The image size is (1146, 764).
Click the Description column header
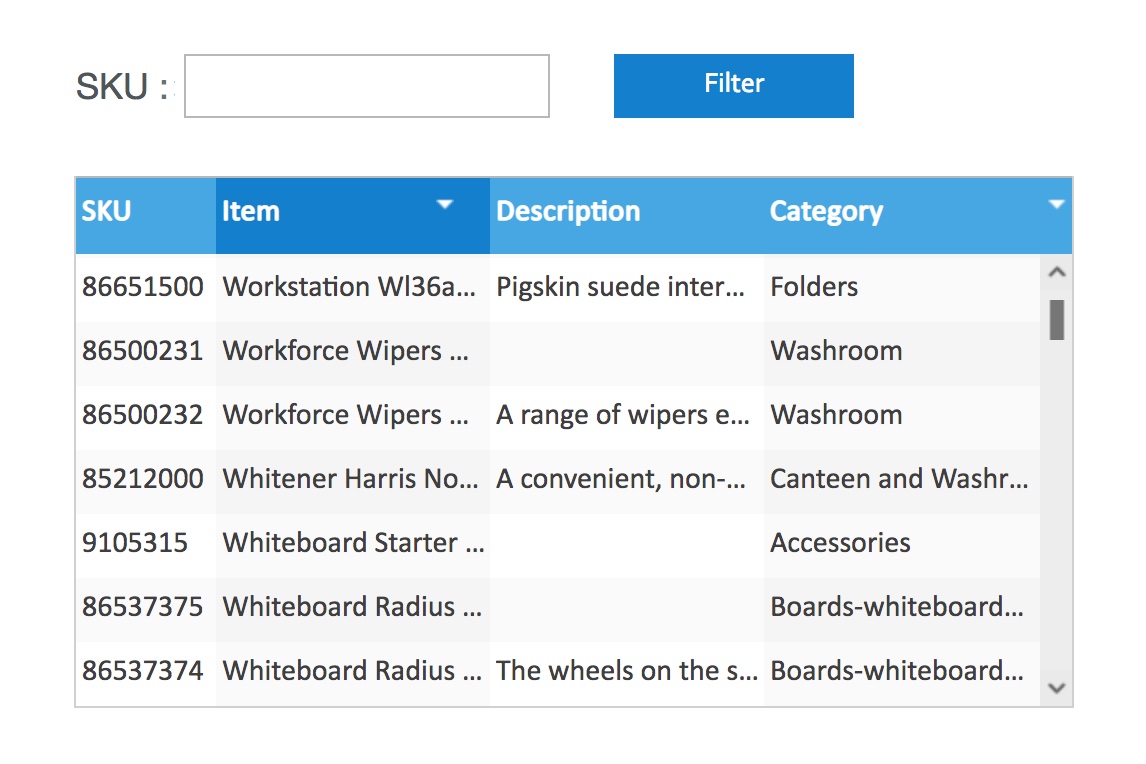(x=626, y=216)
